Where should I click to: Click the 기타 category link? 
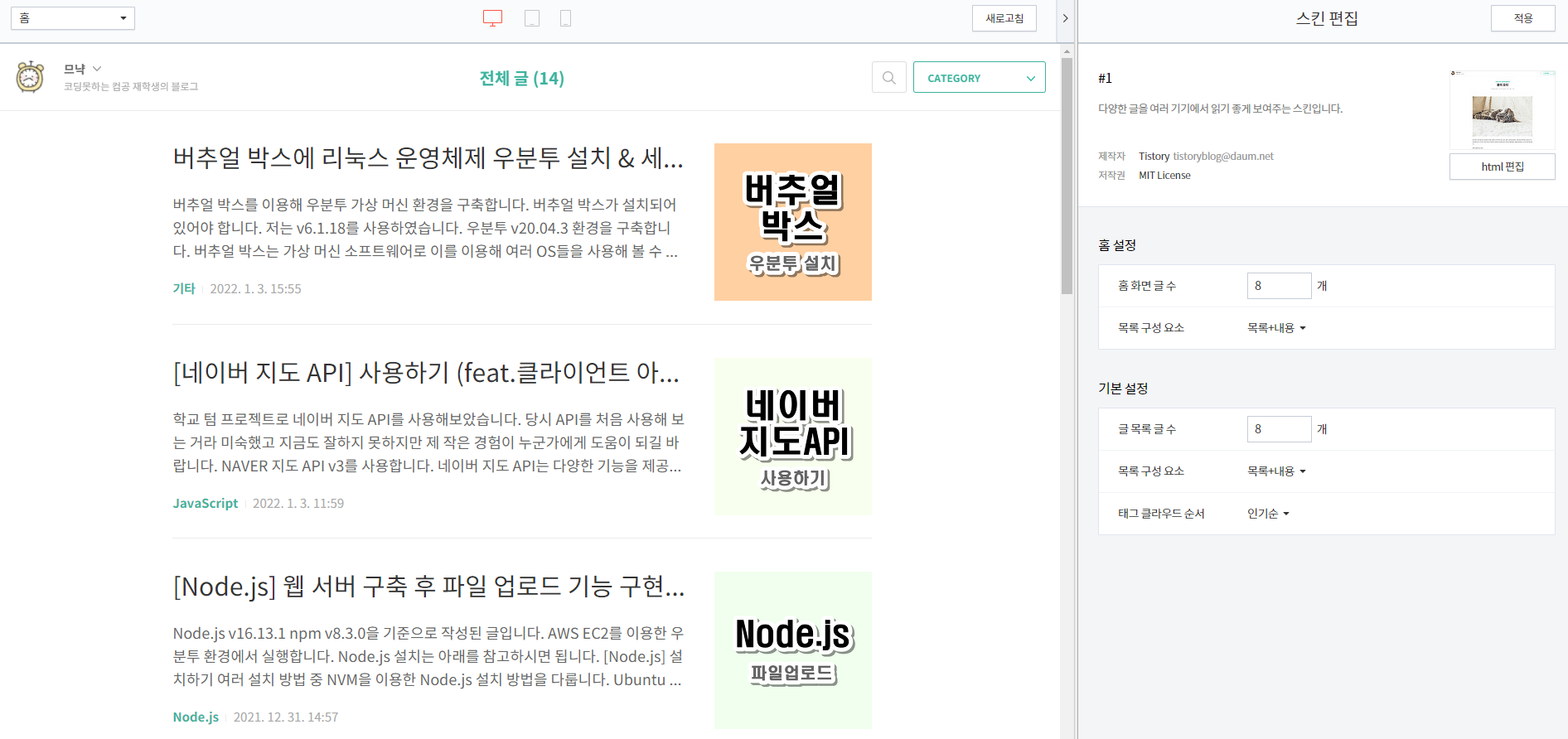click(x=184, y=288)
